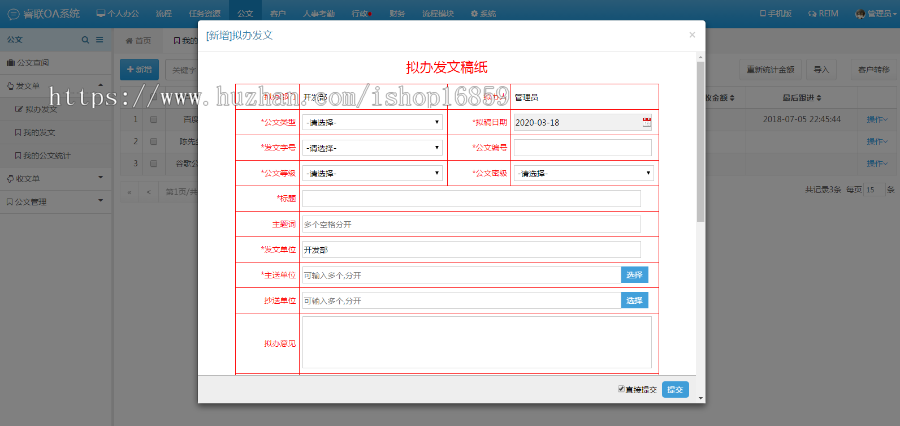Sort by the 最后跟进 column header
900x426 pixels.
(801, 98)
